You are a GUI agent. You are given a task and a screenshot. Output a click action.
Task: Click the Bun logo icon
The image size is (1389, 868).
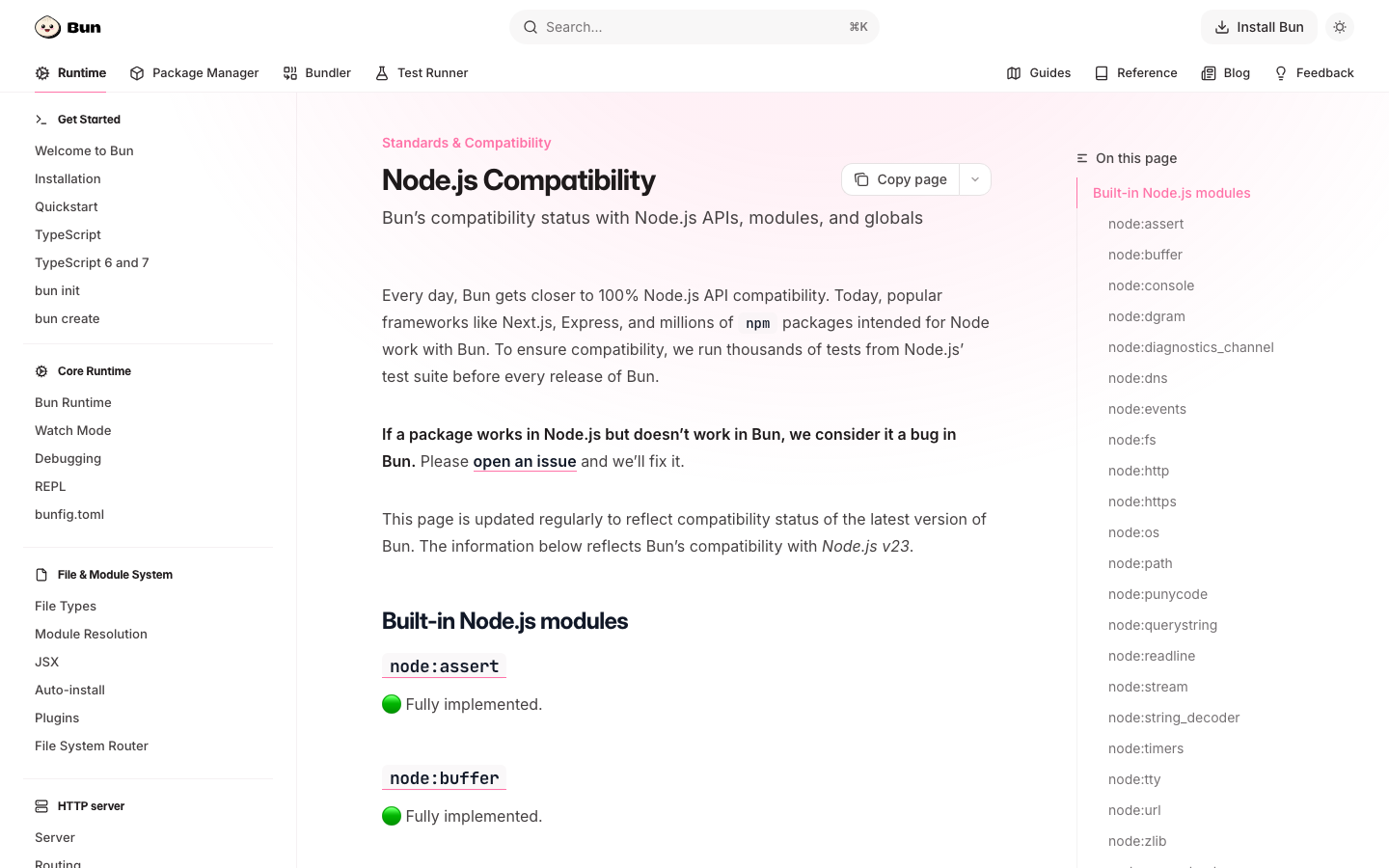pos(47,27)
